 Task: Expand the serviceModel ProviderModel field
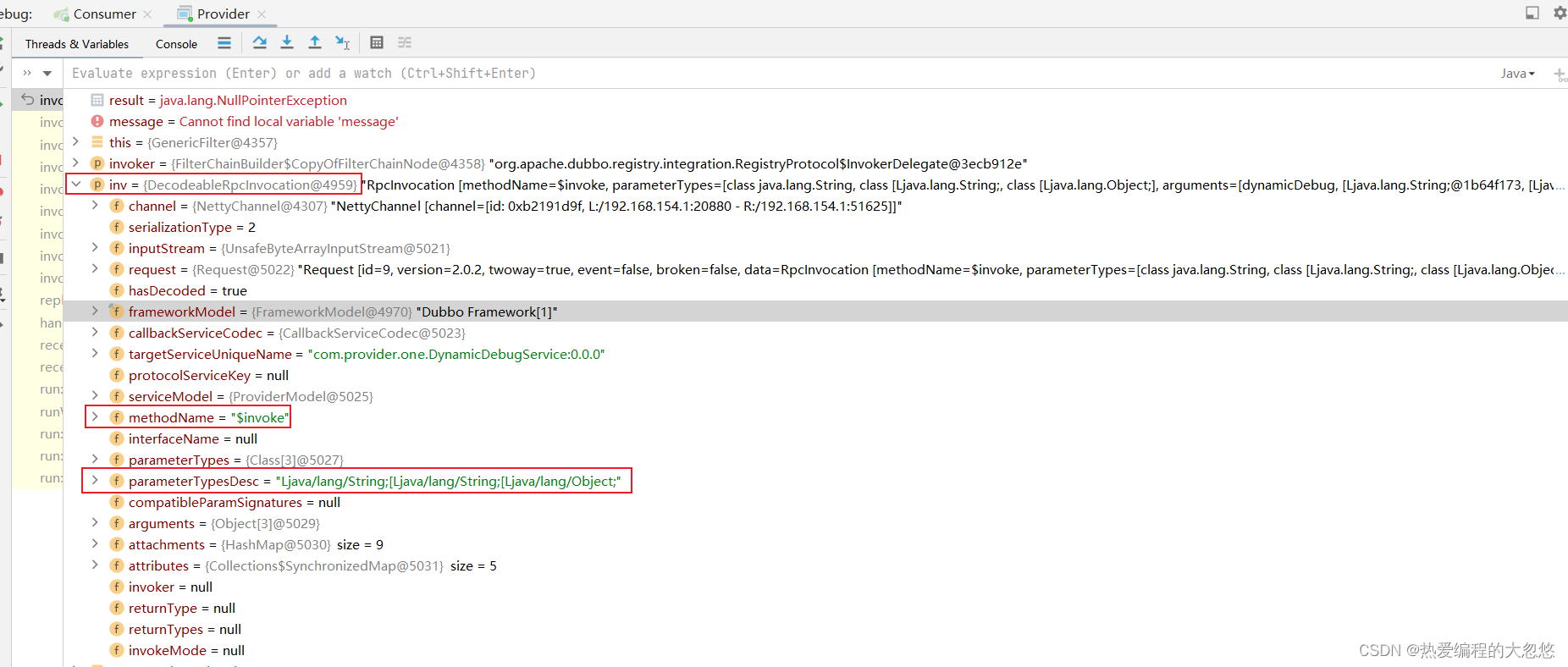(95, 395)
